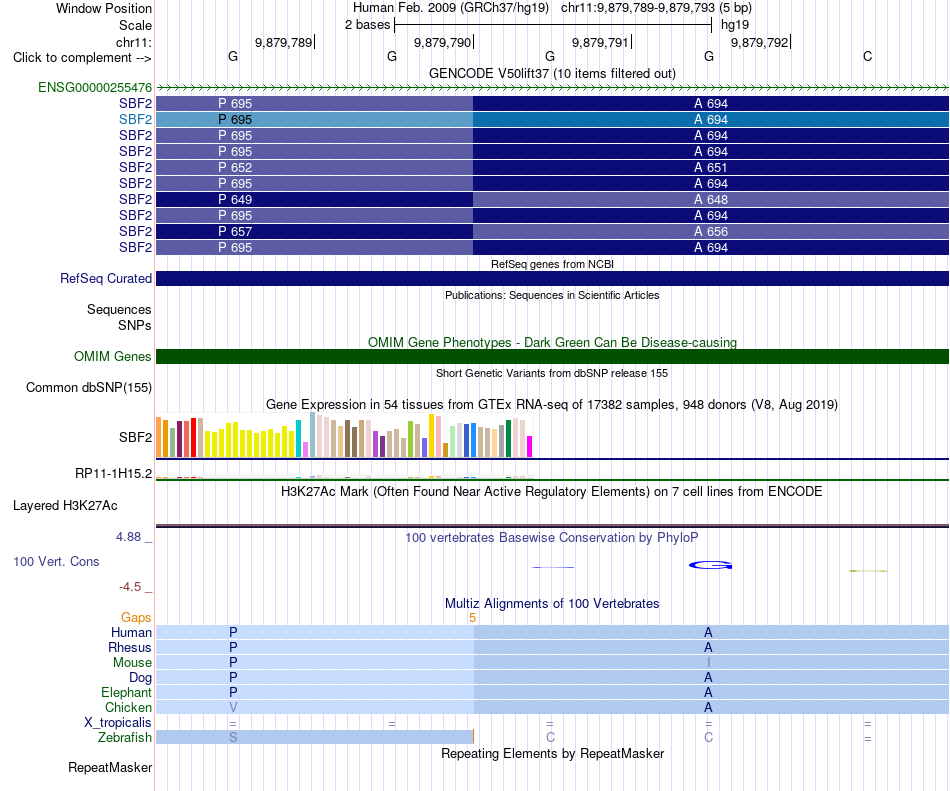Screen dimensions: 950x791
Task: Click the P 649 codon block
Action: [x=314, y=199]
